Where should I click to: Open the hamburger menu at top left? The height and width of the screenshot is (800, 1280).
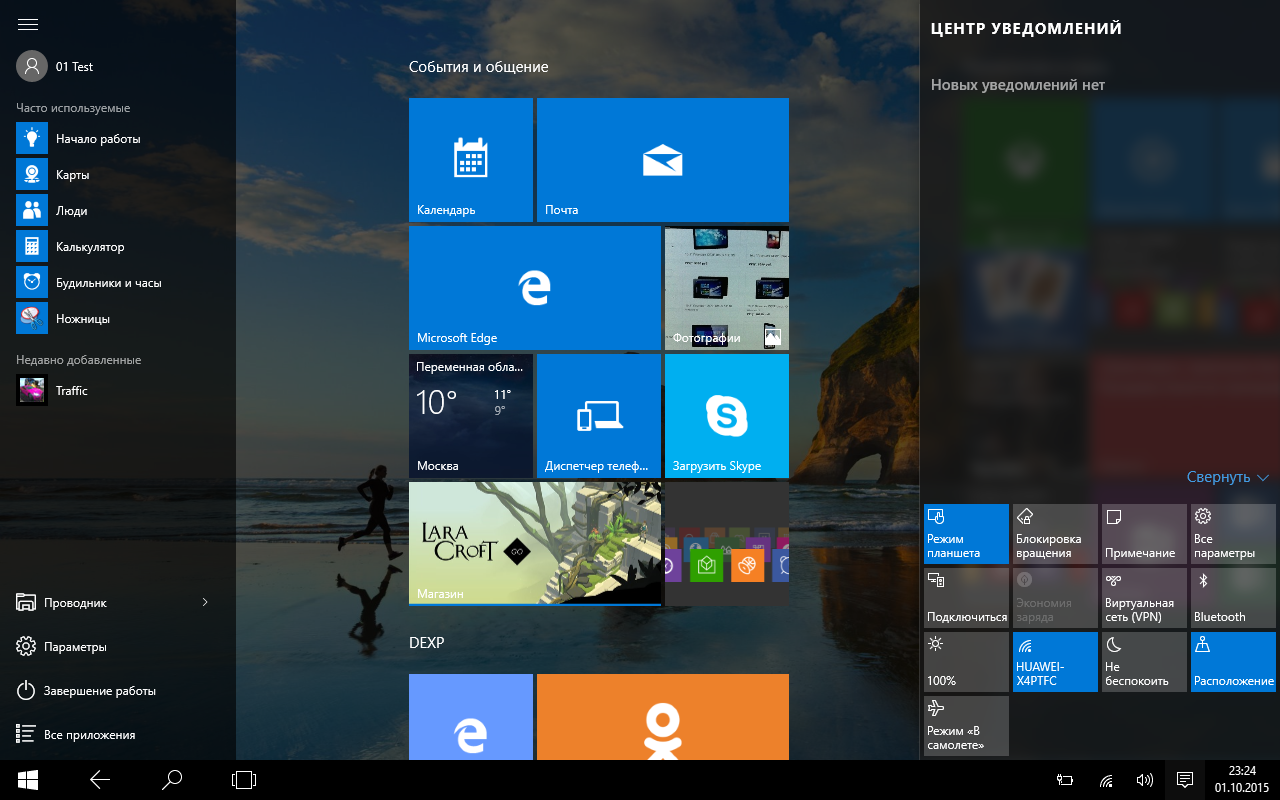[28, 24]
